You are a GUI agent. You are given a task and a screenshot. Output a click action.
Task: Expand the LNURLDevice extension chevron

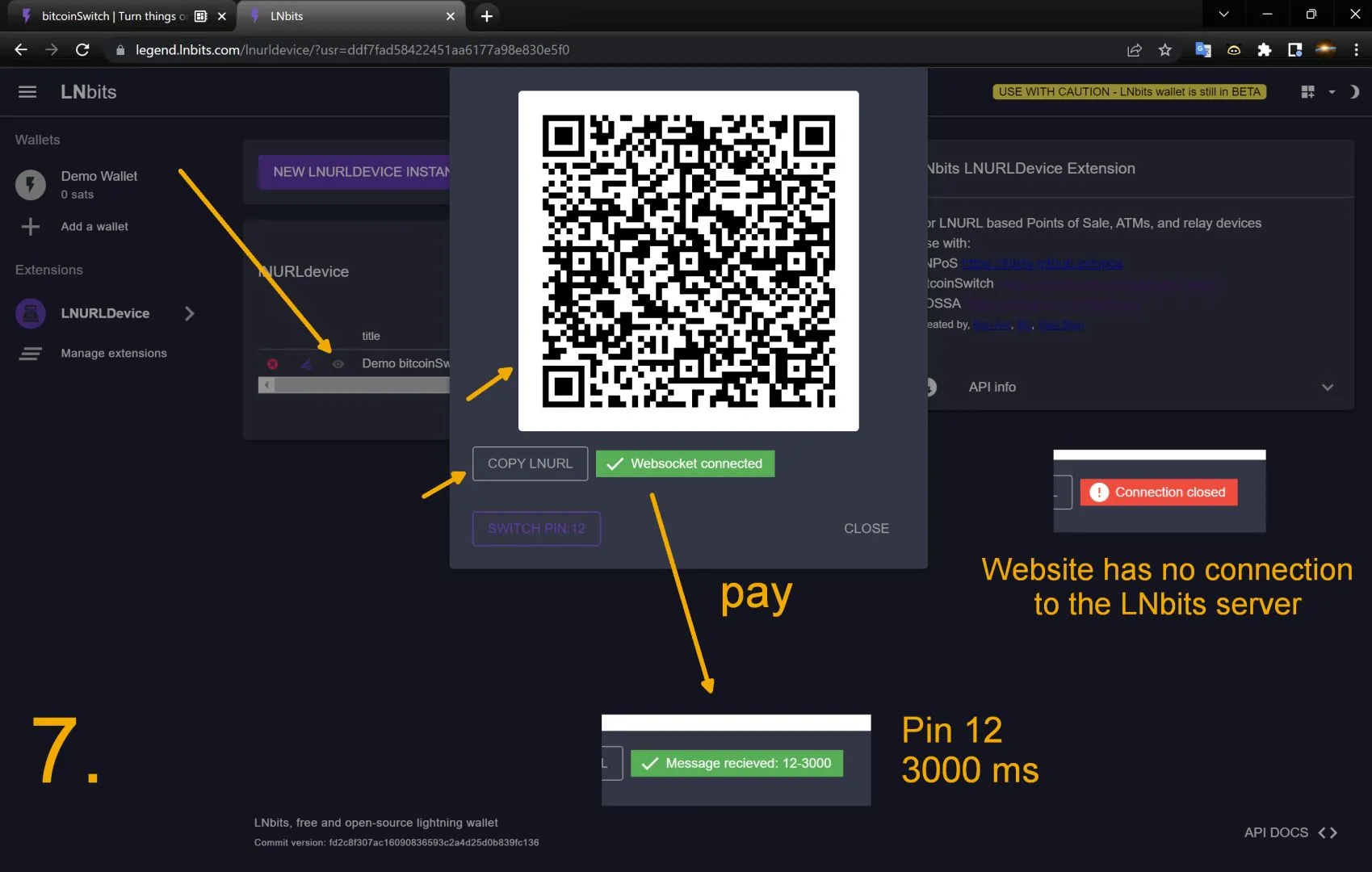pyautogui.click(x=190, y=313)
